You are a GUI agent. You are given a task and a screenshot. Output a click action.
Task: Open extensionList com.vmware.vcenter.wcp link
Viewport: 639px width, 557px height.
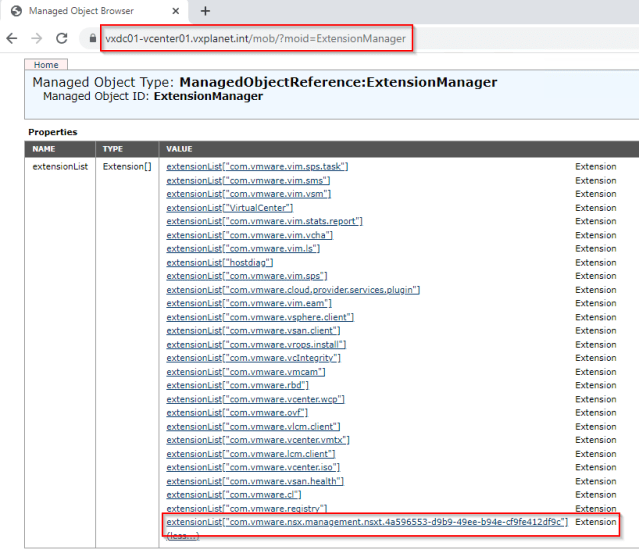point(256,399)
